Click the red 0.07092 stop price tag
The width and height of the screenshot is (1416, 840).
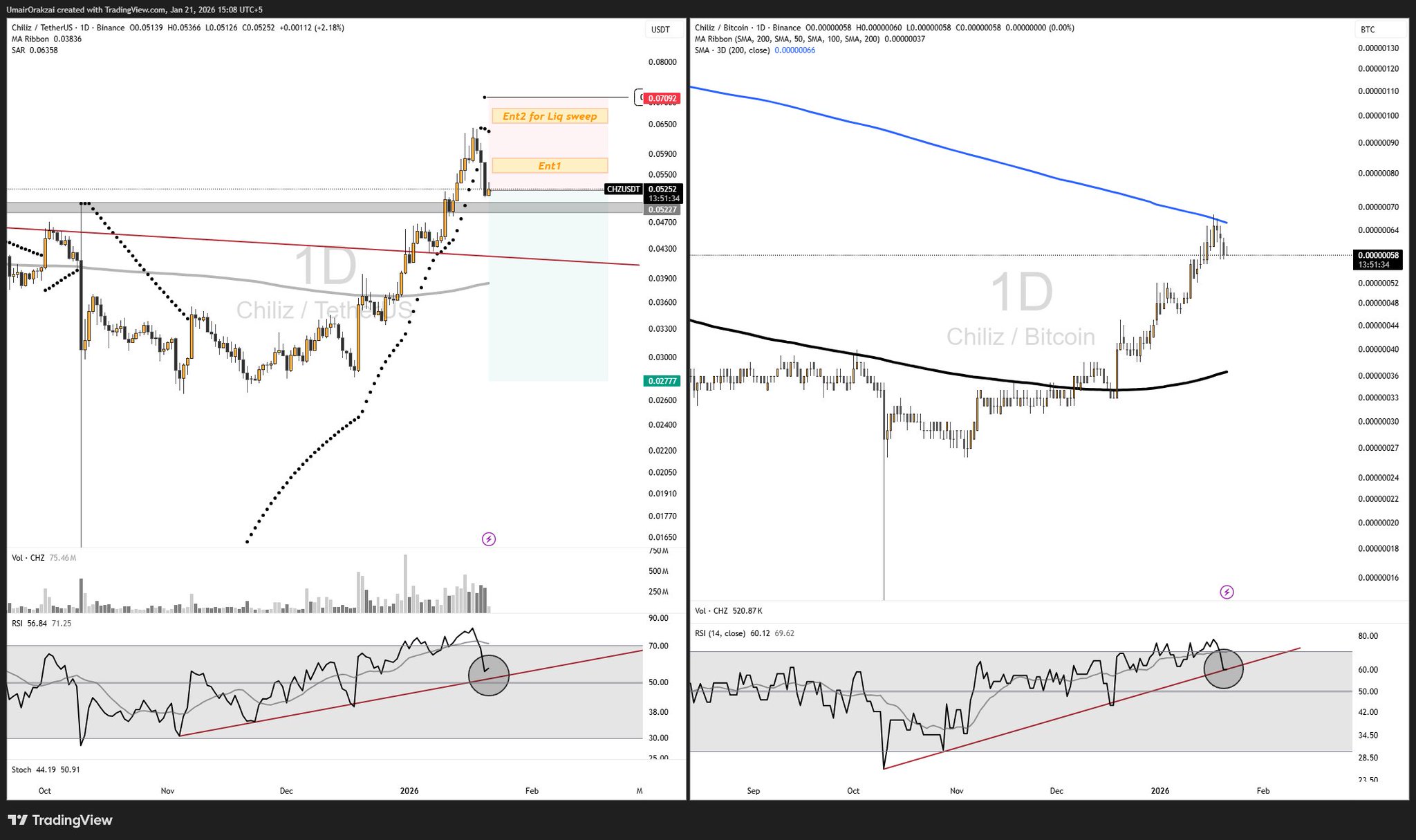click(662, 99)
